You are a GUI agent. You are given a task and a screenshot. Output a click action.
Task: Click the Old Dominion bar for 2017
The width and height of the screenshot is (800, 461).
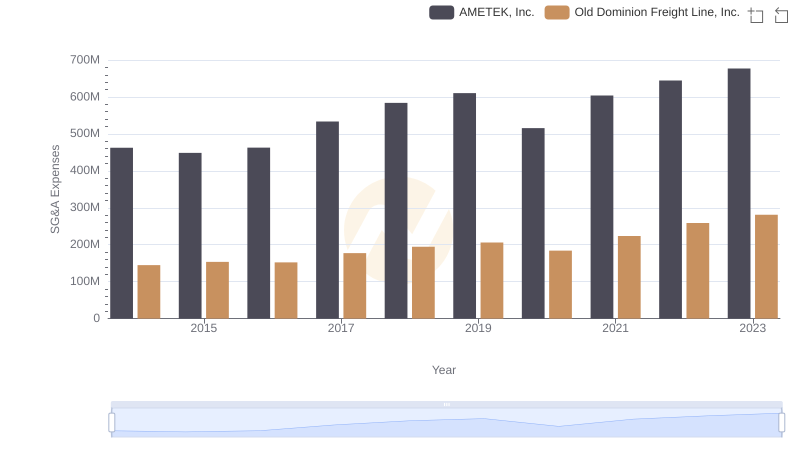[355, 286]
